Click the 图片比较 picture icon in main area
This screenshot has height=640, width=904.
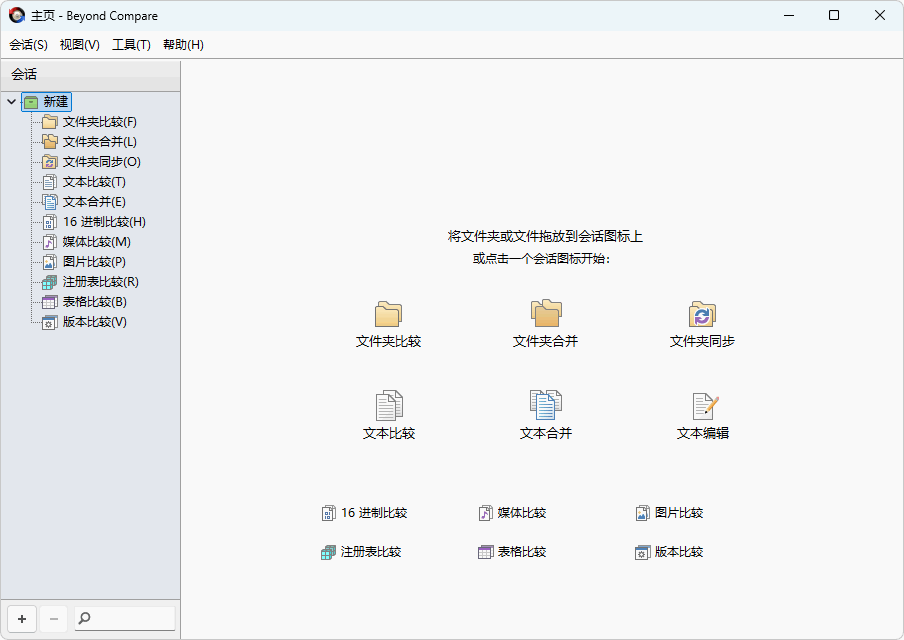(642, 513)
